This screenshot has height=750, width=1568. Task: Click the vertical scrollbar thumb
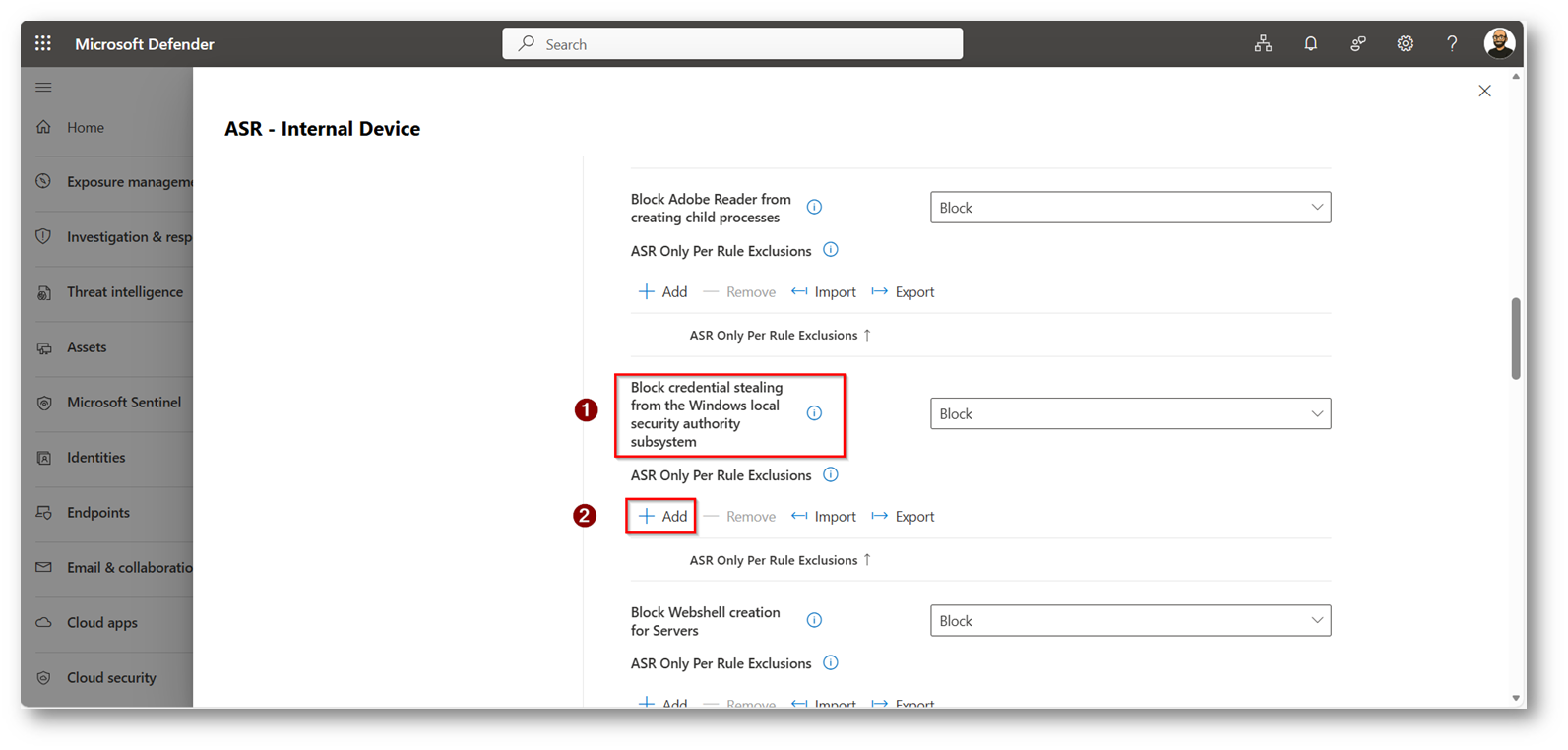pyautogui.click(x=1516, y=339)
